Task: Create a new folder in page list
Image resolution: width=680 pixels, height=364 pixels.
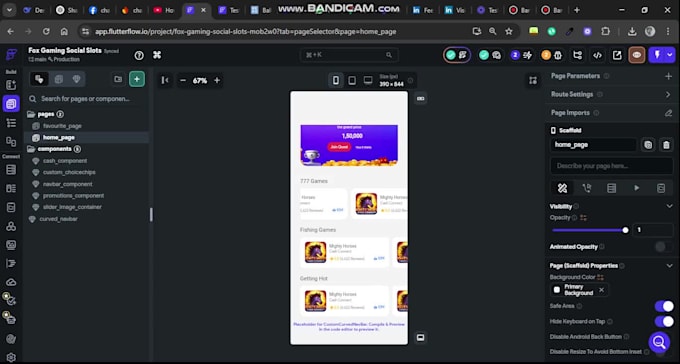Action: 118,79
